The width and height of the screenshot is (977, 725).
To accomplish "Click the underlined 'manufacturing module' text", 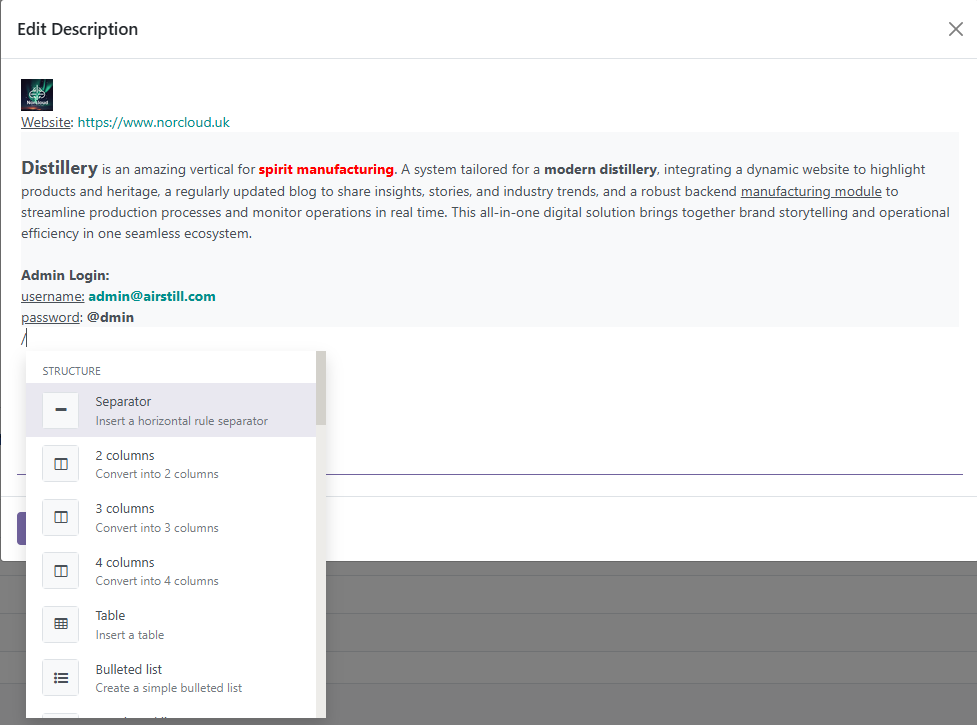I will point(811,191).
